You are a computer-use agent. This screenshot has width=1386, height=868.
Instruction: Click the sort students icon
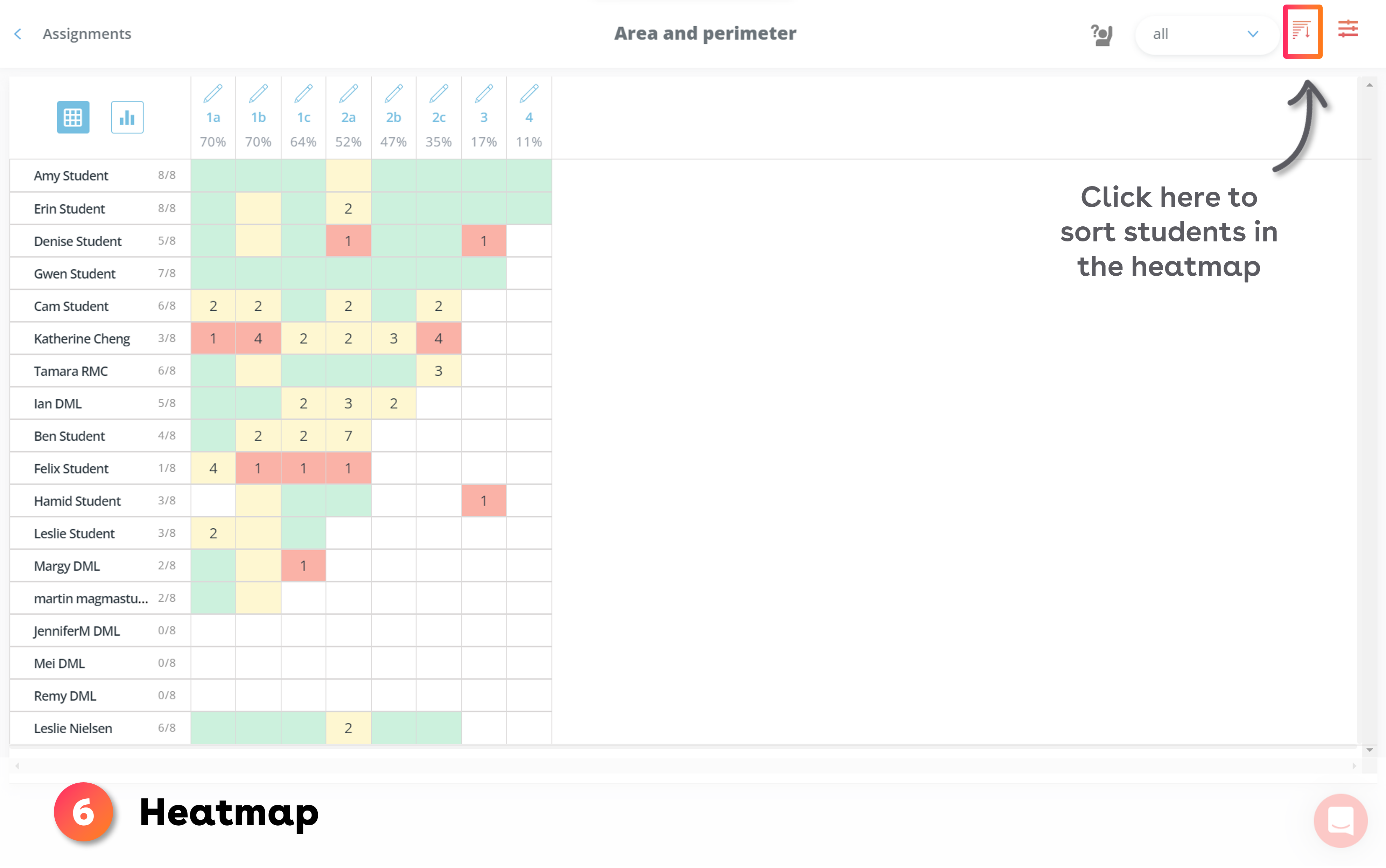pos(1302,31)
